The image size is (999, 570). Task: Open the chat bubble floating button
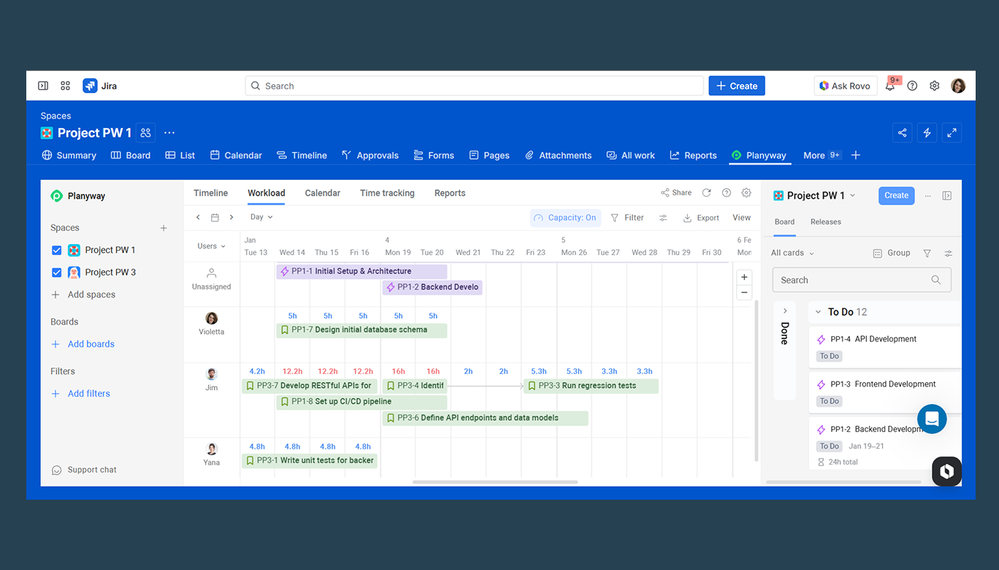point(931,419)
